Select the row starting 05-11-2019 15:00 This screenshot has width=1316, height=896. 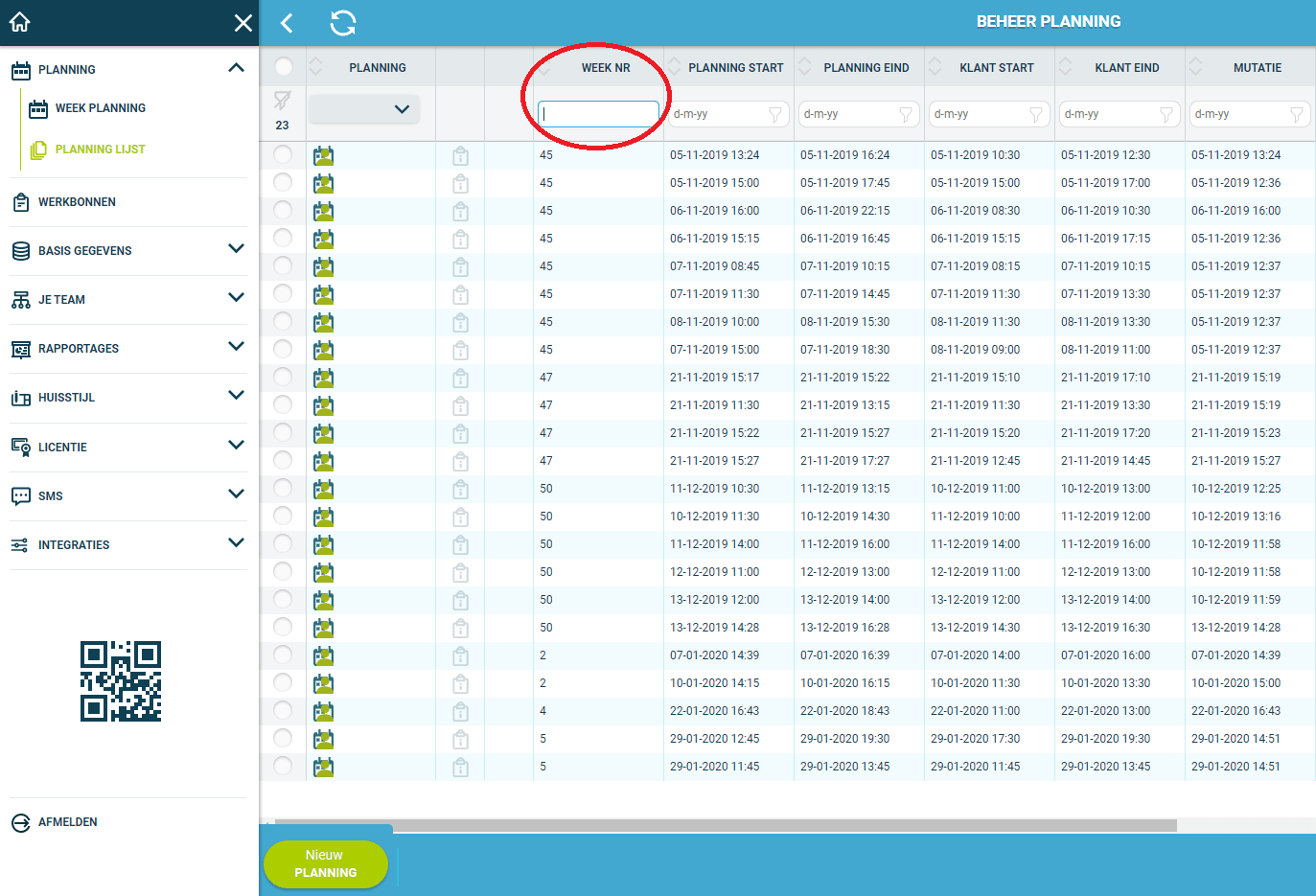coord(283,182)
